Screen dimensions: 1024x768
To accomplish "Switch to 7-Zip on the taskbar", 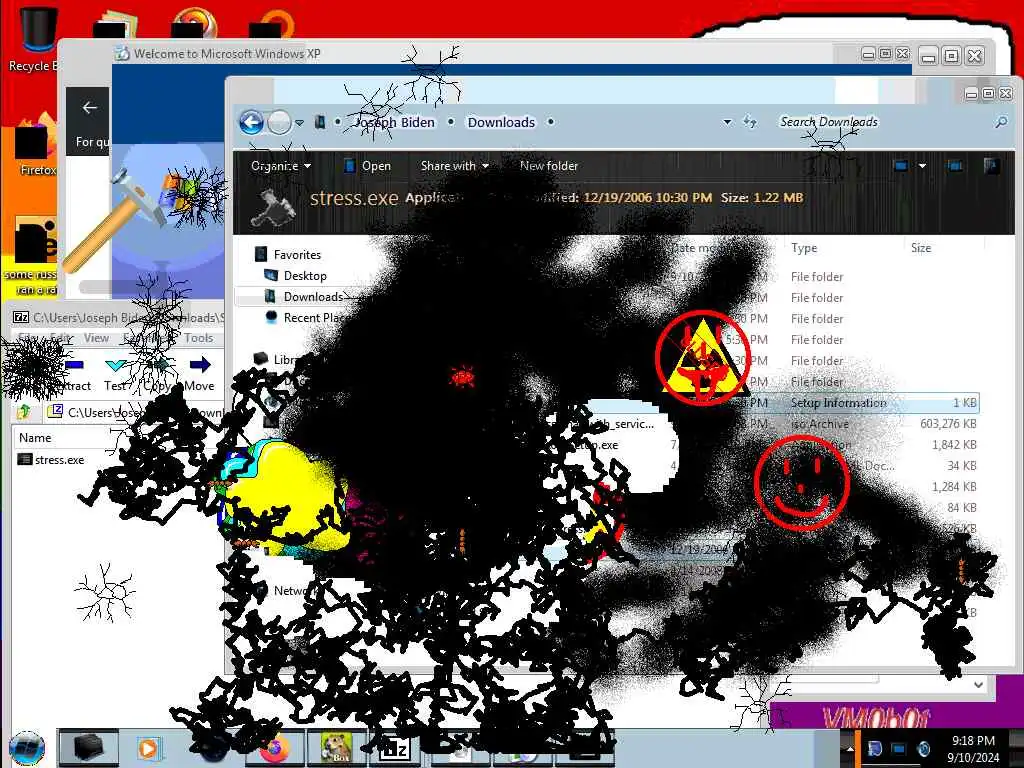I will tap(394, 748).
